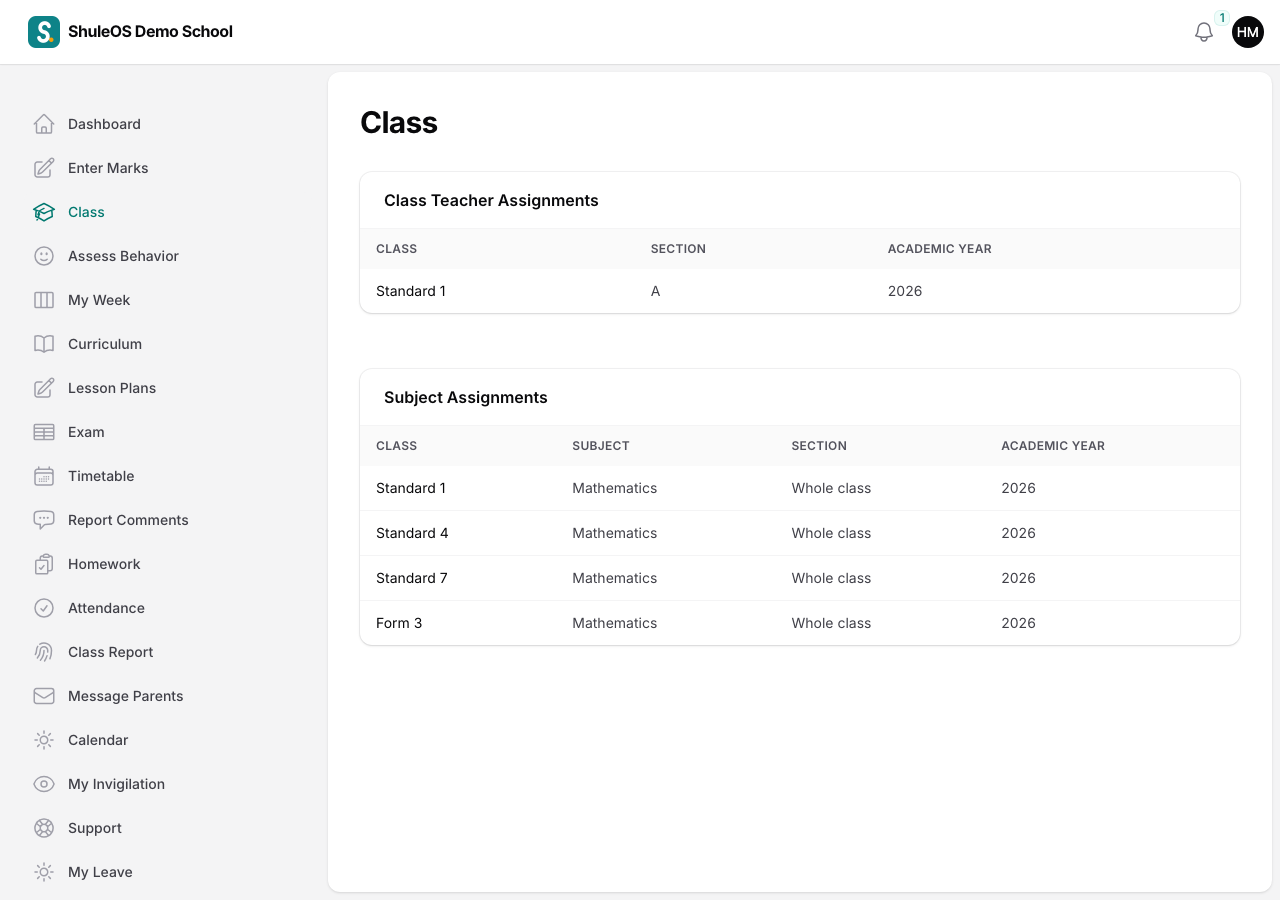Open Enter Marks page
This screenshot has width=1280, height=900.
tap(108, 168)
